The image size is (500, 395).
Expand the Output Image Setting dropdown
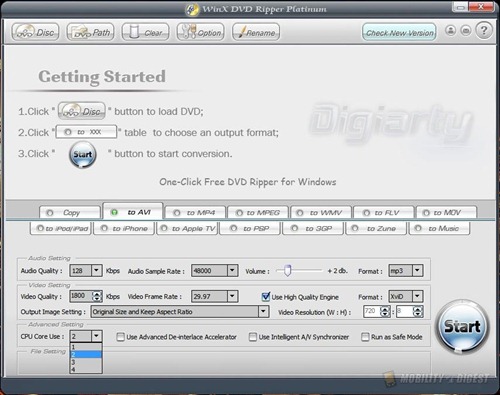coord(263,312)
